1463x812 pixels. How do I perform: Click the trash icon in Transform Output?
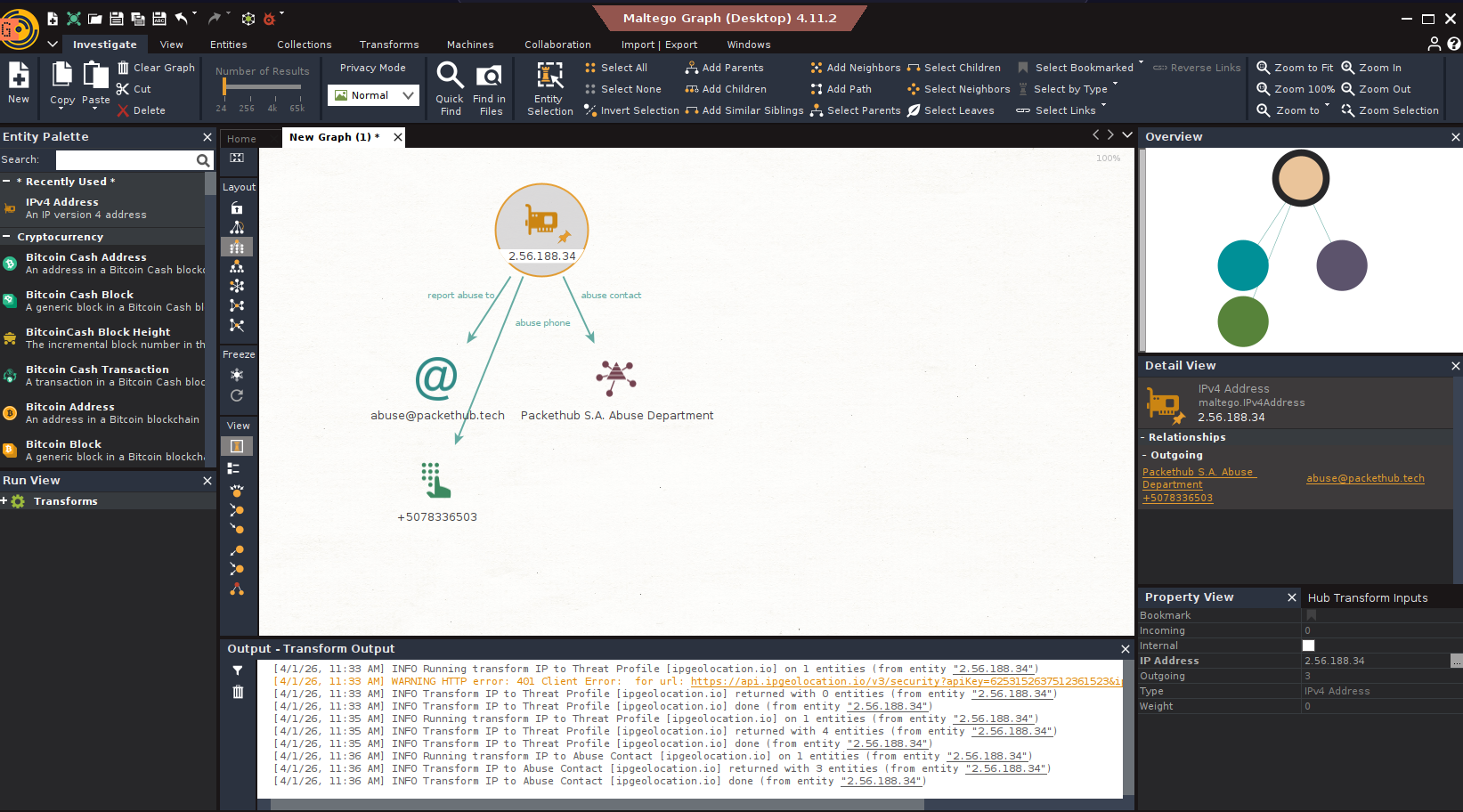[x=238, y=692]
